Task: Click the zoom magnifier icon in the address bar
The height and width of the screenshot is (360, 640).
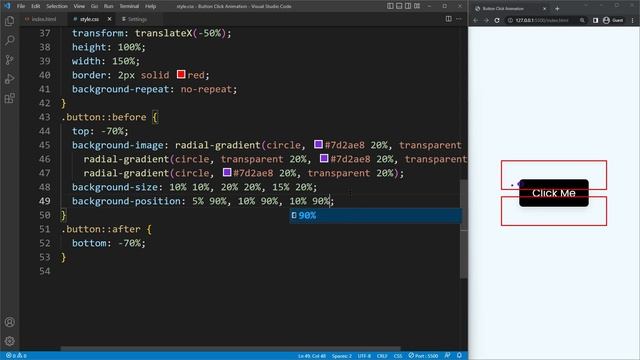Action: [x=582, y=20]
